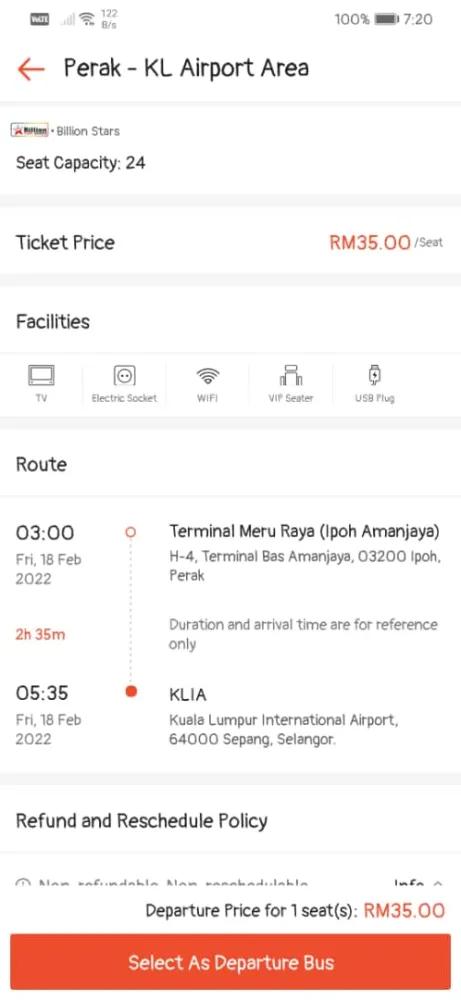Select the Electric Socket facility icon
This screenshot has height=1000, width=461.
pyautogui.click(x=124, y=376)
